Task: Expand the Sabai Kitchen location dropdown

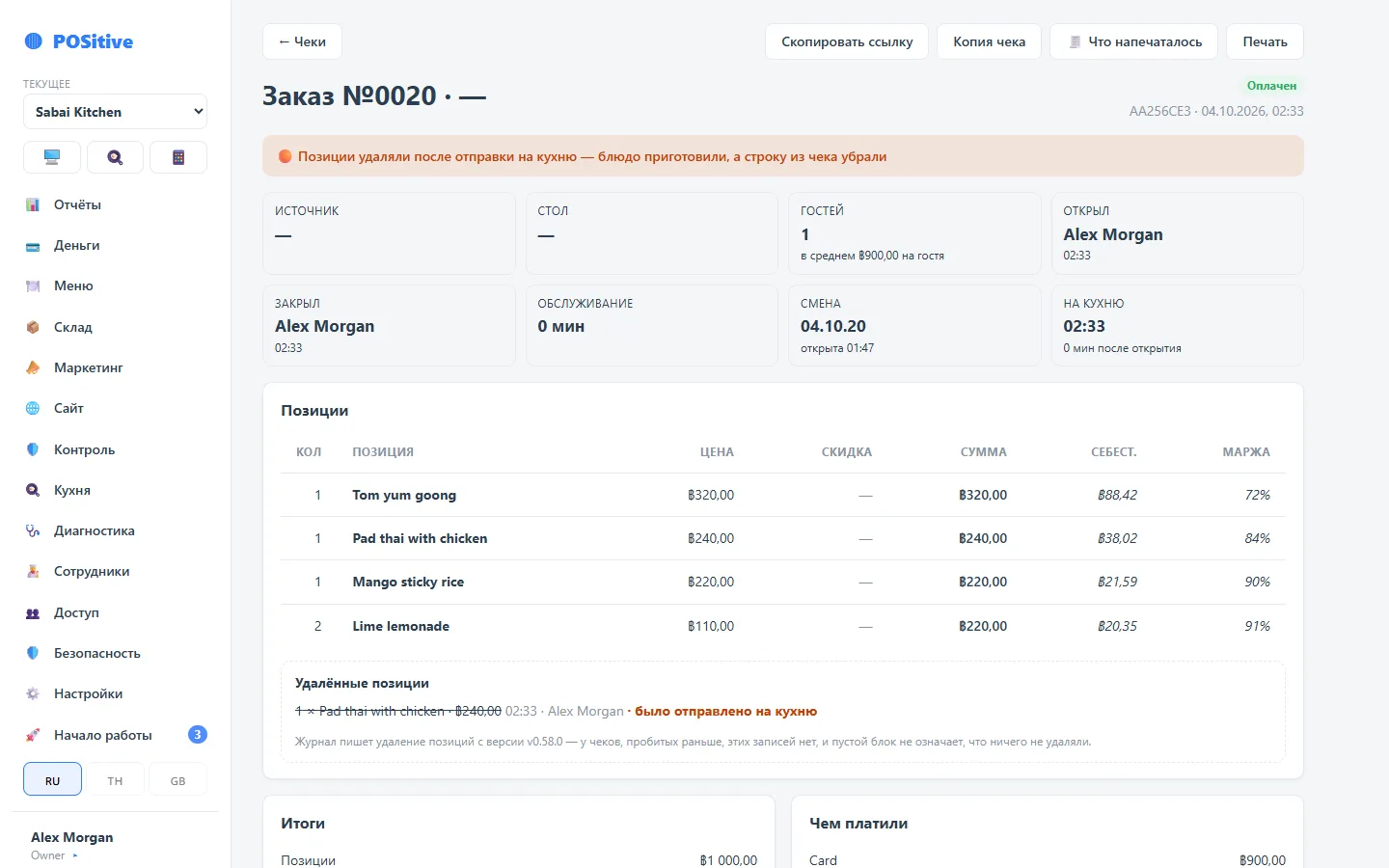Action: pyautogui.click(x=115, y=112)
